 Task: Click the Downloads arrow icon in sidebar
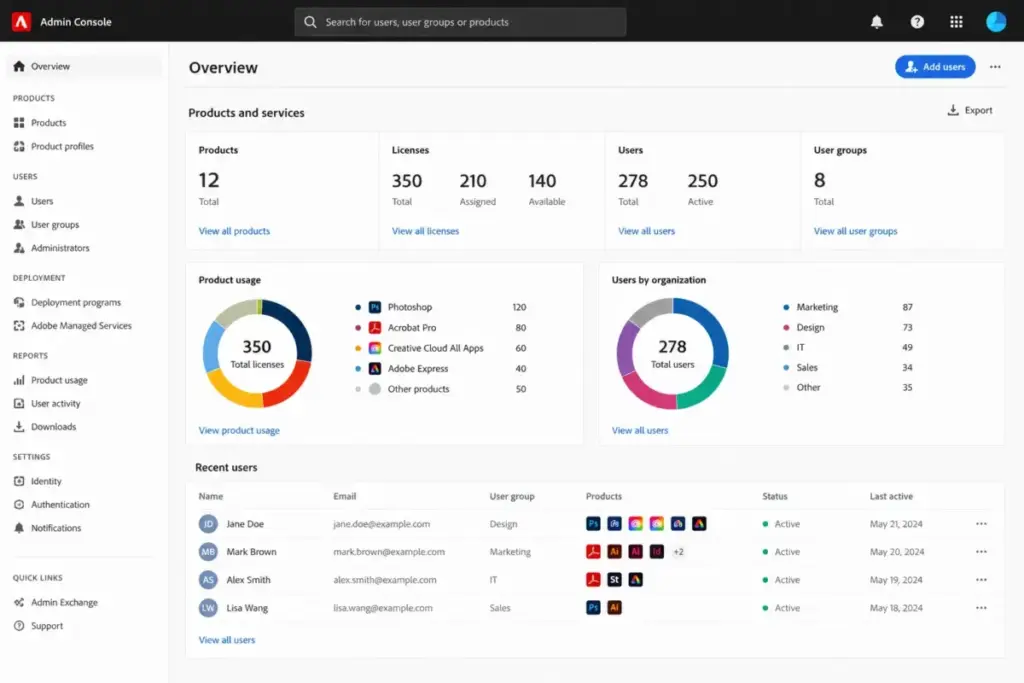[x=19, y=427]
